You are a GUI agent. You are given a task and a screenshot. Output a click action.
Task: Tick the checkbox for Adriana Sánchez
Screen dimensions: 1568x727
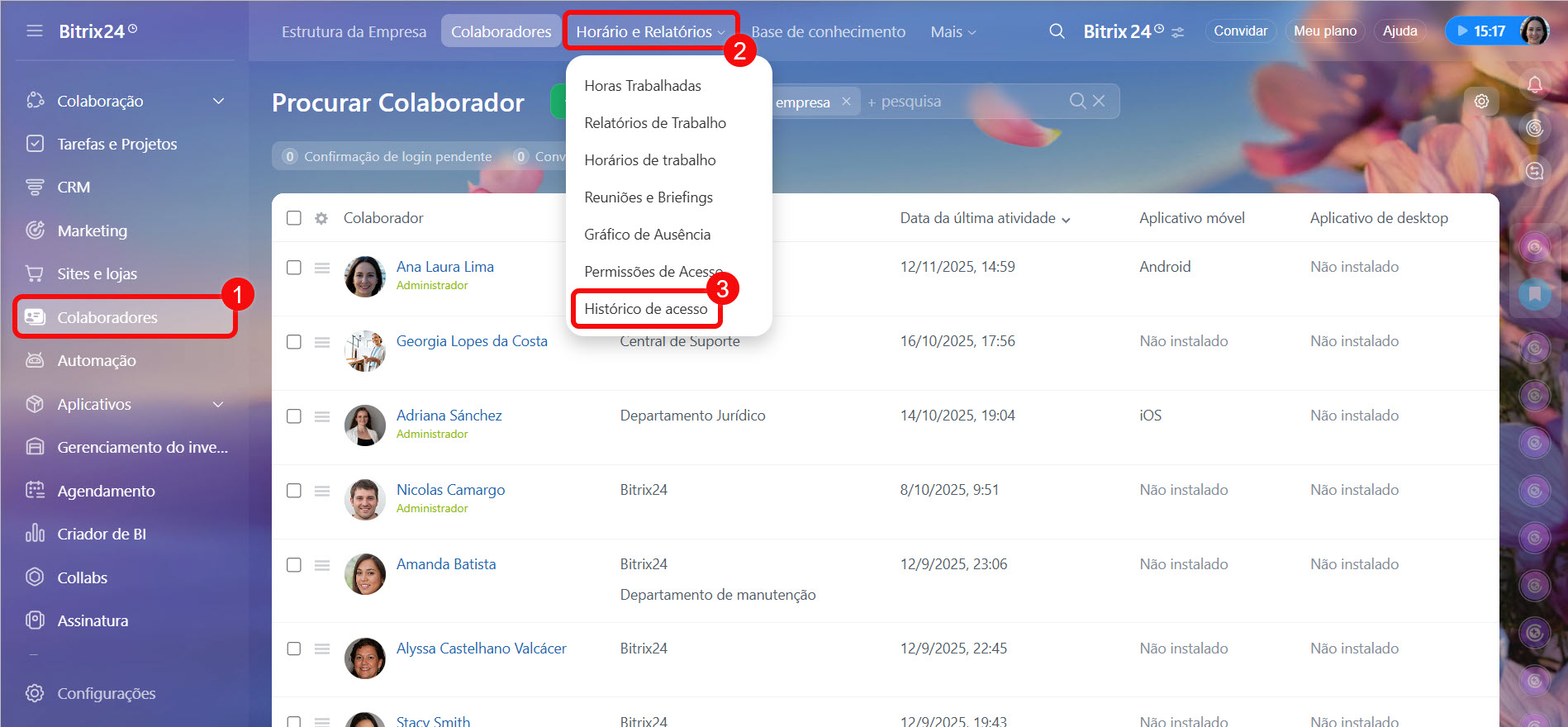294,416
